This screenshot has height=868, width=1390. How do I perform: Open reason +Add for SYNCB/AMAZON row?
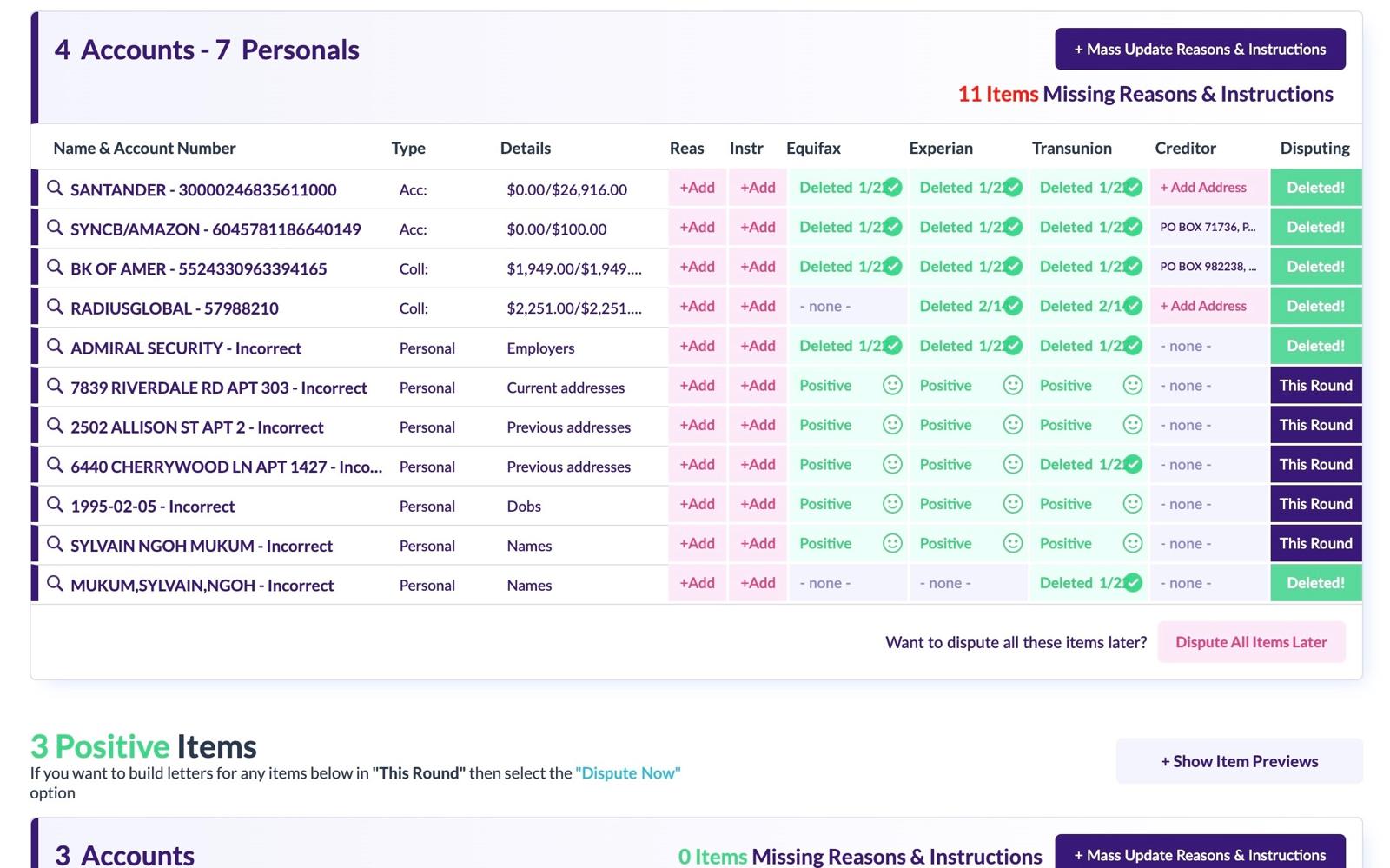(697, 228)
